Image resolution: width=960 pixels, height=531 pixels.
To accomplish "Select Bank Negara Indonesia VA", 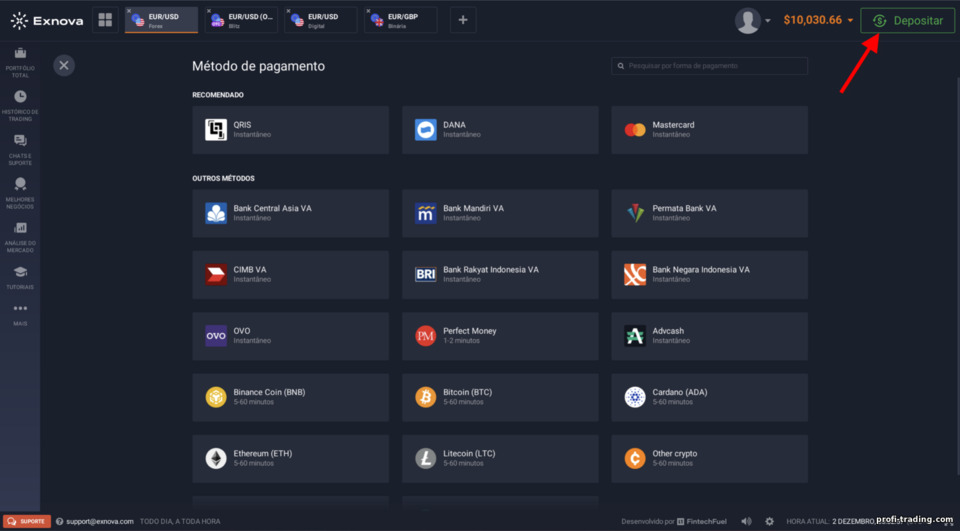I will click(x=710, y=274).
